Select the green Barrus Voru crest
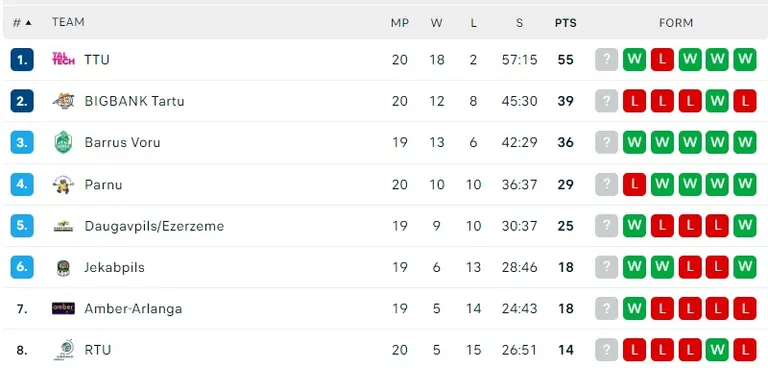 pos(63,142)
